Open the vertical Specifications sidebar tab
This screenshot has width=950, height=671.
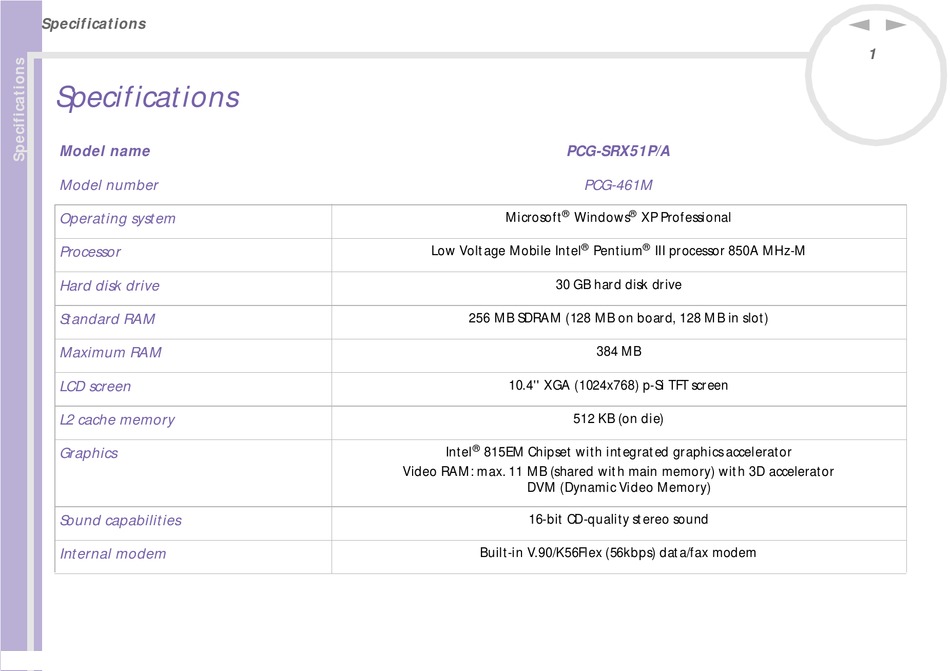click(x=19, y=109)
